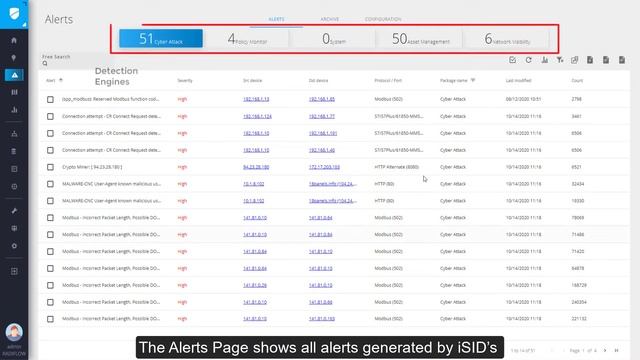The width and height of the screenshot is (640, 360).
Task: Check the Modbus row from source 141.81.0.26
Action: click(50, 285)
